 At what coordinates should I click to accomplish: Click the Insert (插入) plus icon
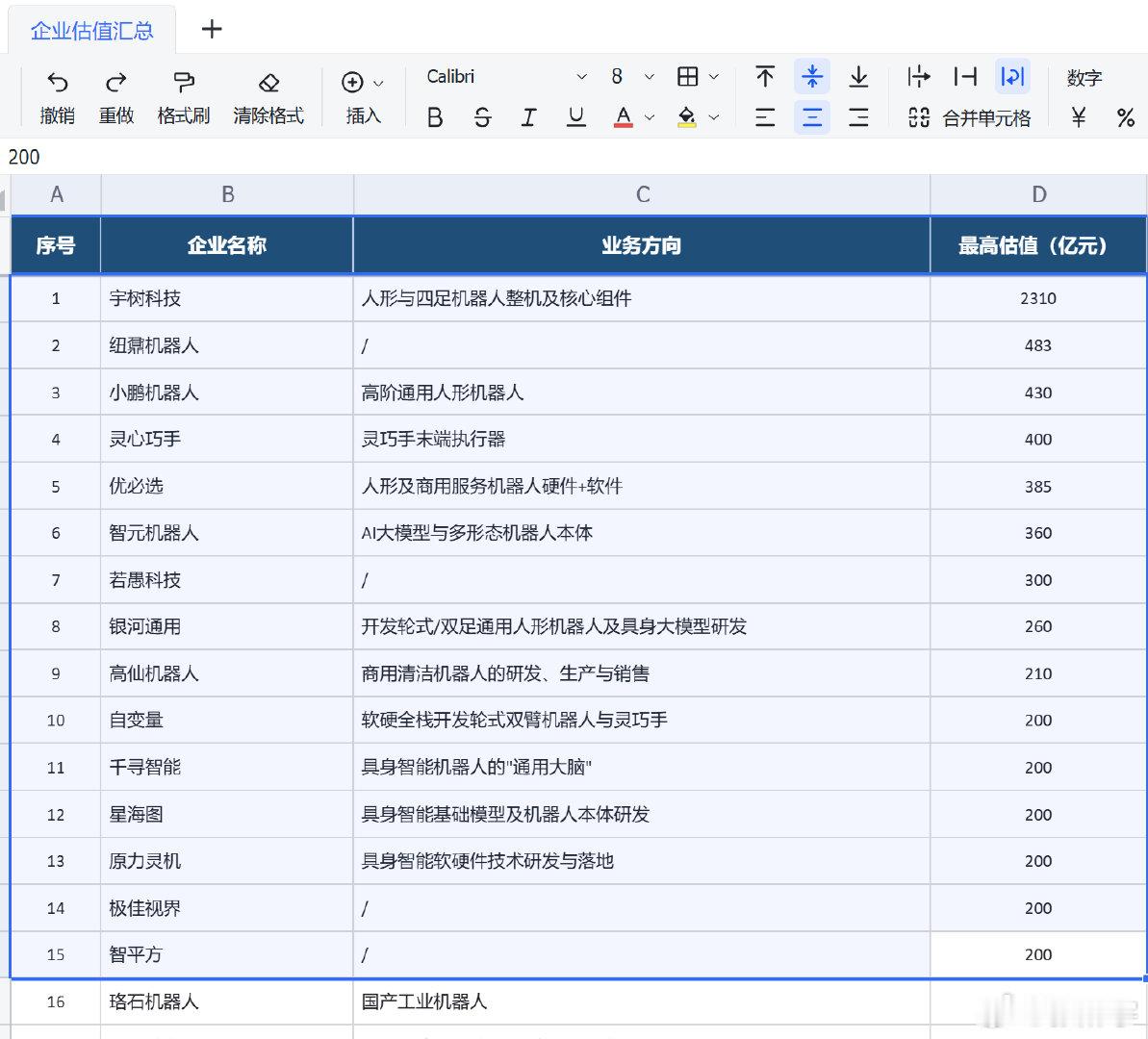coord(352,82)
